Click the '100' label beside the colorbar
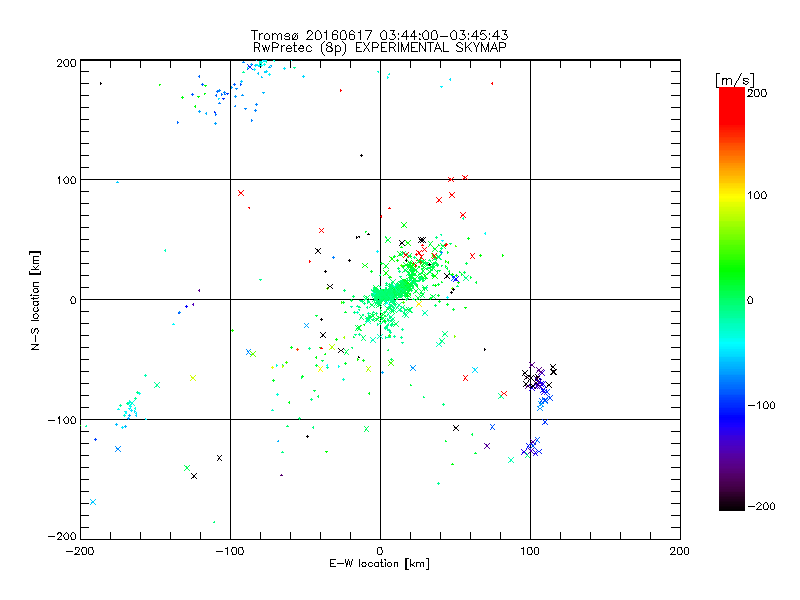 757,195
